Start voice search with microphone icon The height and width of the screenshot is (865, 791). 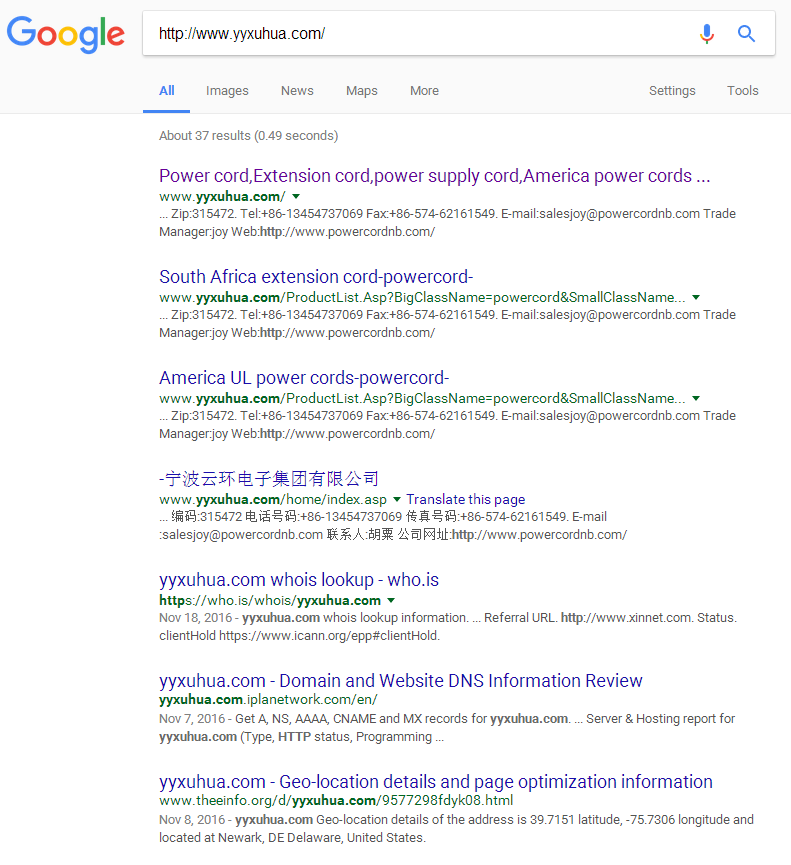point(707,34)
